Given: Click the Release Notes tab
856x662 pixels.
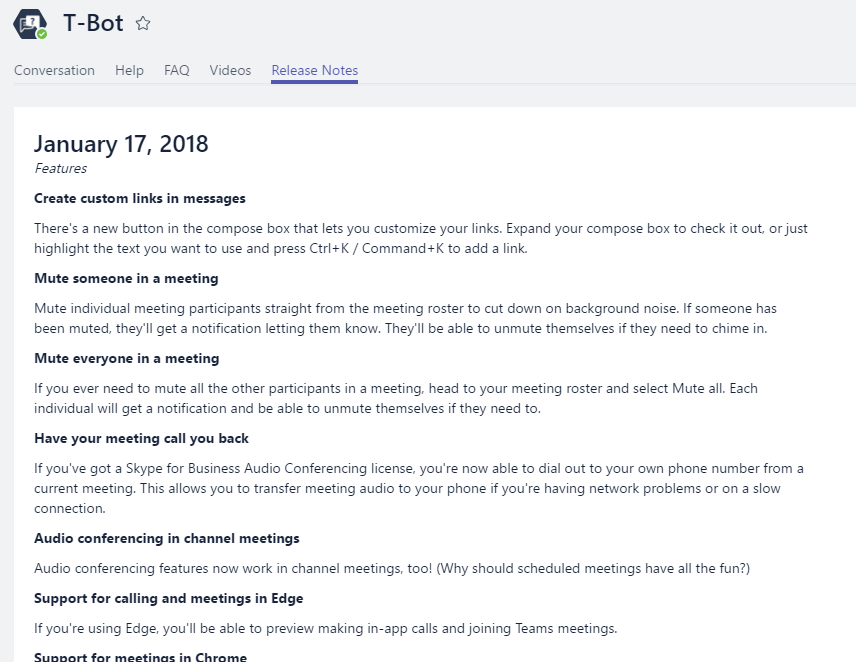Looking at the screenshot, I should click(314, 70).
